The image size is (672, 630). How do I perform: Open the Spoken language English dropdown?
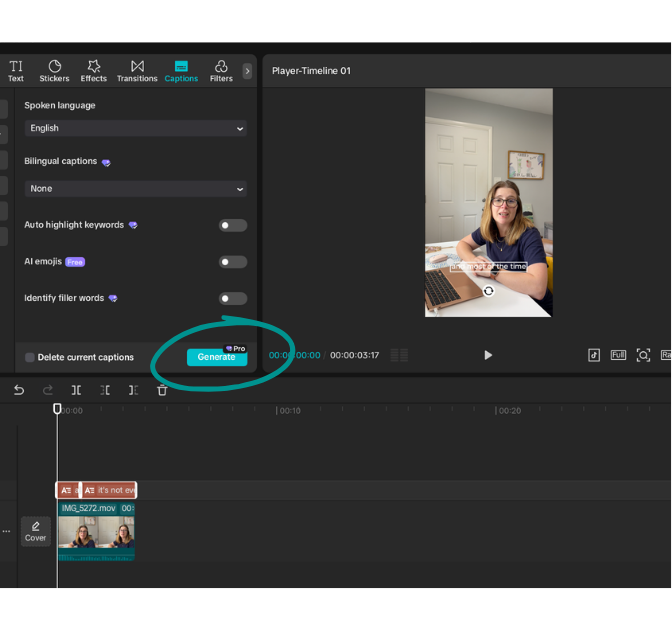(136, 128)
